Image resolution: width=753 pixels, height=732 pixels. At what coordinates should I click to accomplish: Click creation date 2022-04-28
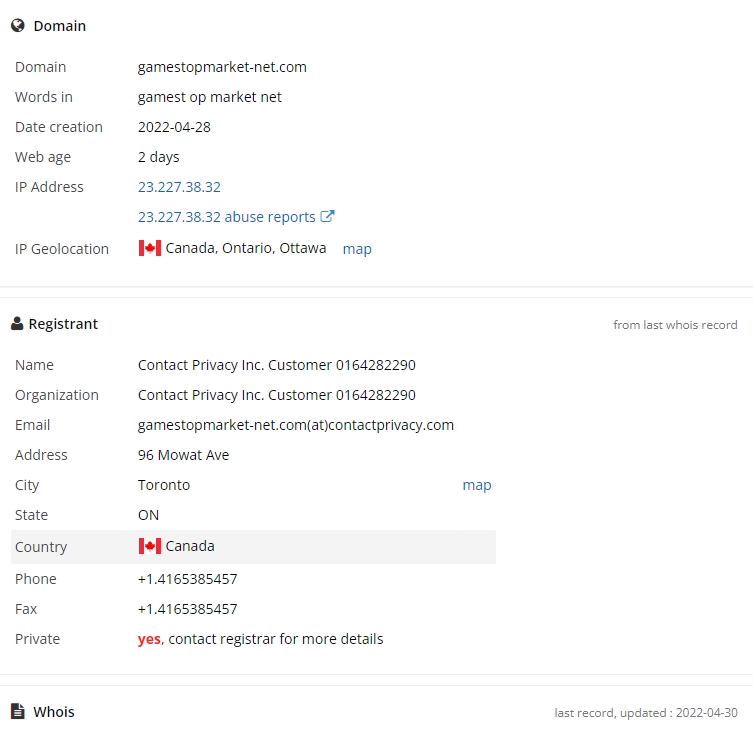pyautogui.click(x=174, y=127)
